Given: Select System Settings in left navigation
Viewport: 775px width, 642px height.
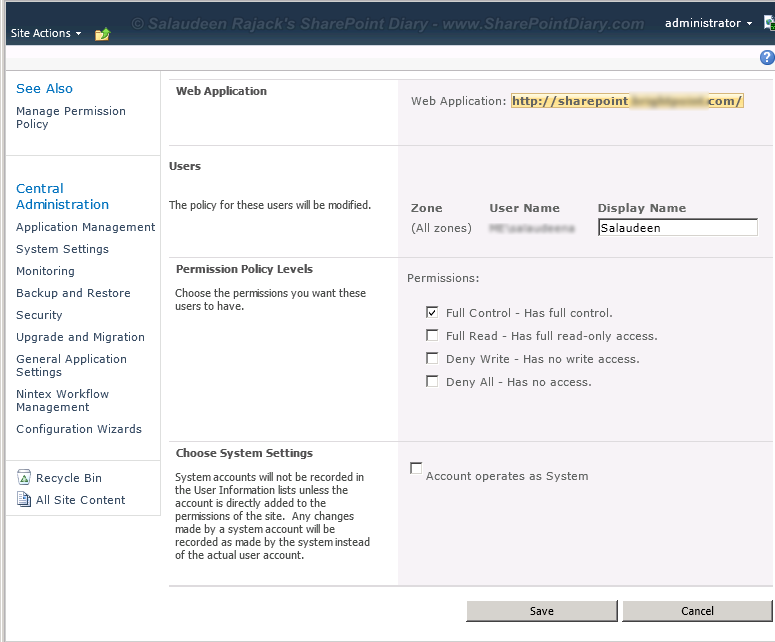Looking at the screenshot, I should click(62, 249).
